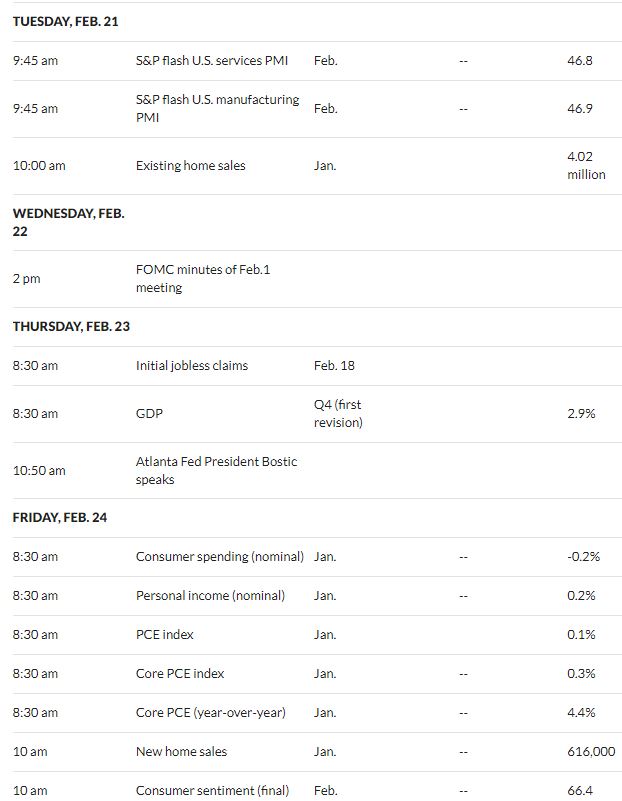Select Personal income (nominal) report
The height and width of the screenshot is (801, 622).
click(210, 596)
